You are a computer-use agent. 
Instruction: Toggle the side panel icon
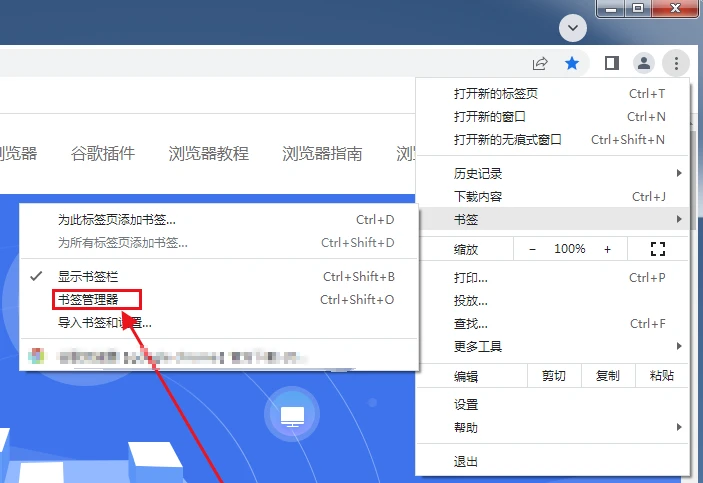pos(612,63)
